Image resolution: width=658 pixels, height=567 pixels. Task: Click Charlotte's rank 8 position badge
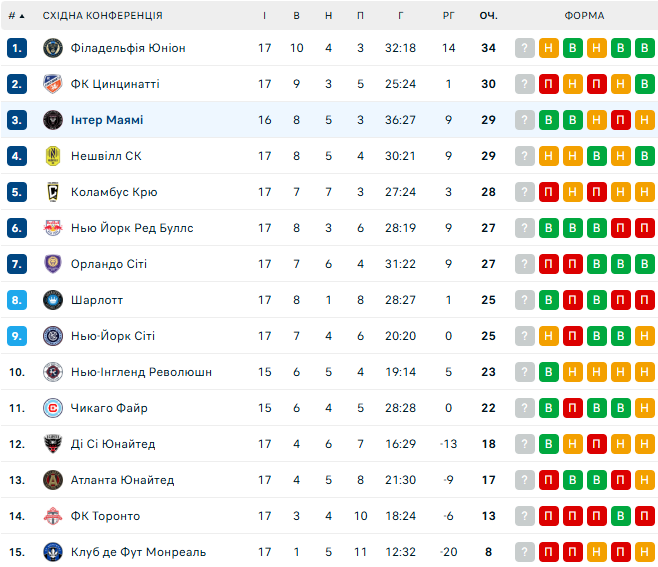coord(16,300)
